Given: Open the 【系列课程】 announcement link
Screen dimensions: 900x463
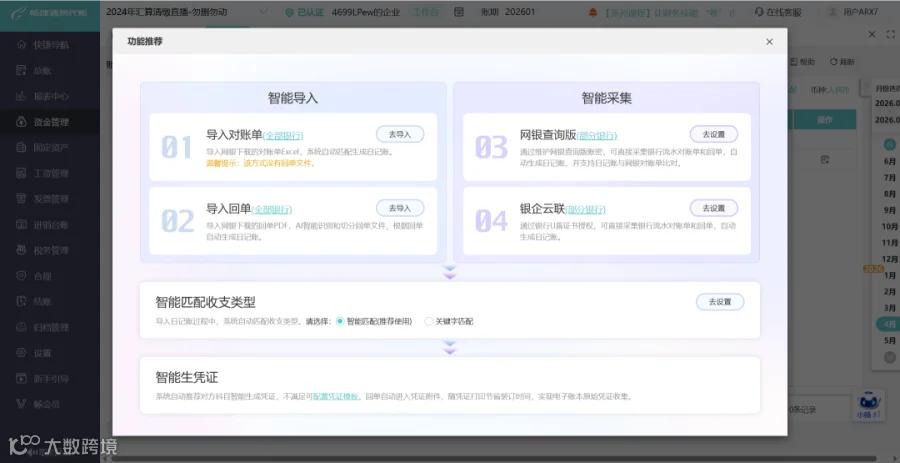Looking at the screenshot, I should pyautogui.click(x=669, y=12).
